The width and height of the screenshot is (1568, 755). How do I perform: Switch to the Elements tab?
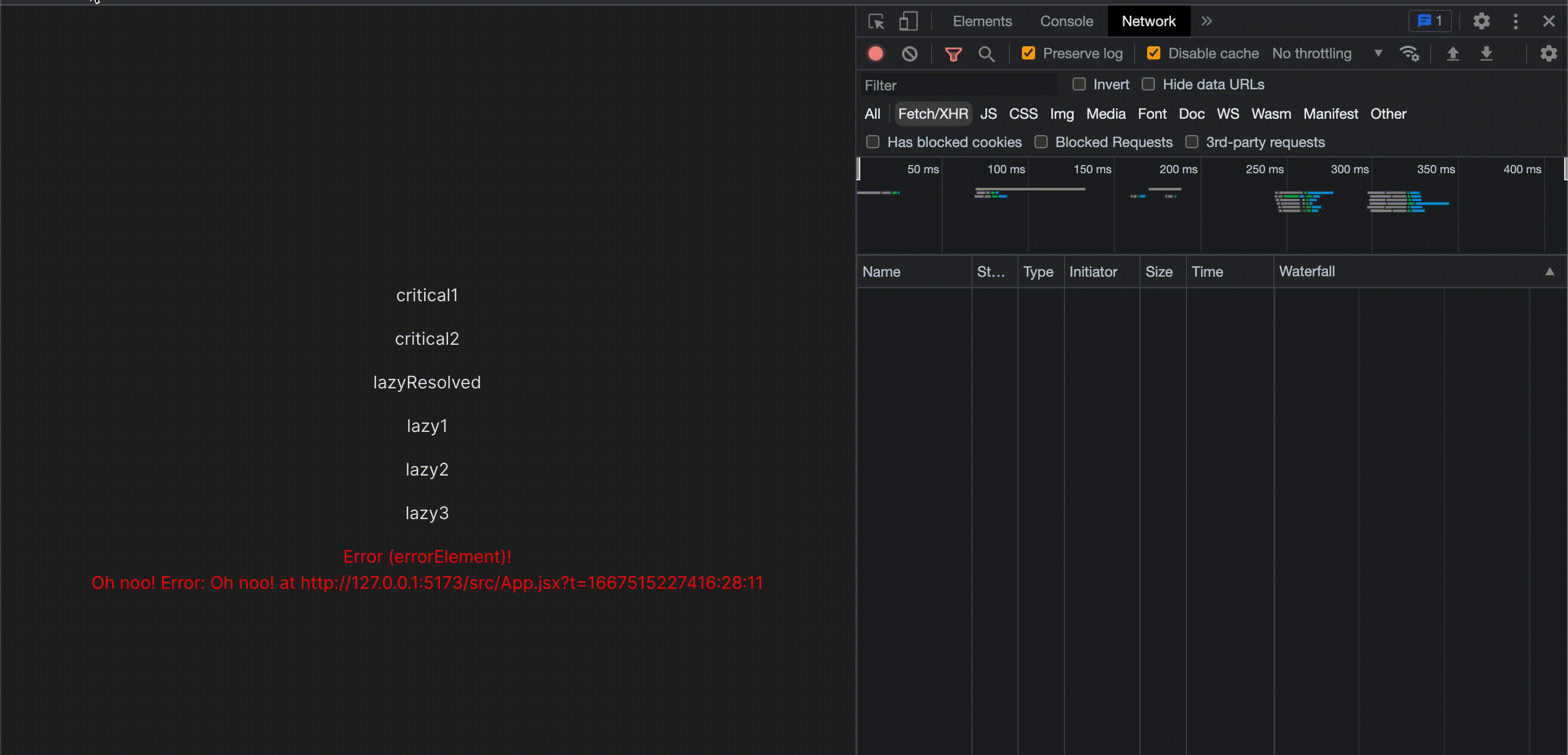tap(982, 21)
